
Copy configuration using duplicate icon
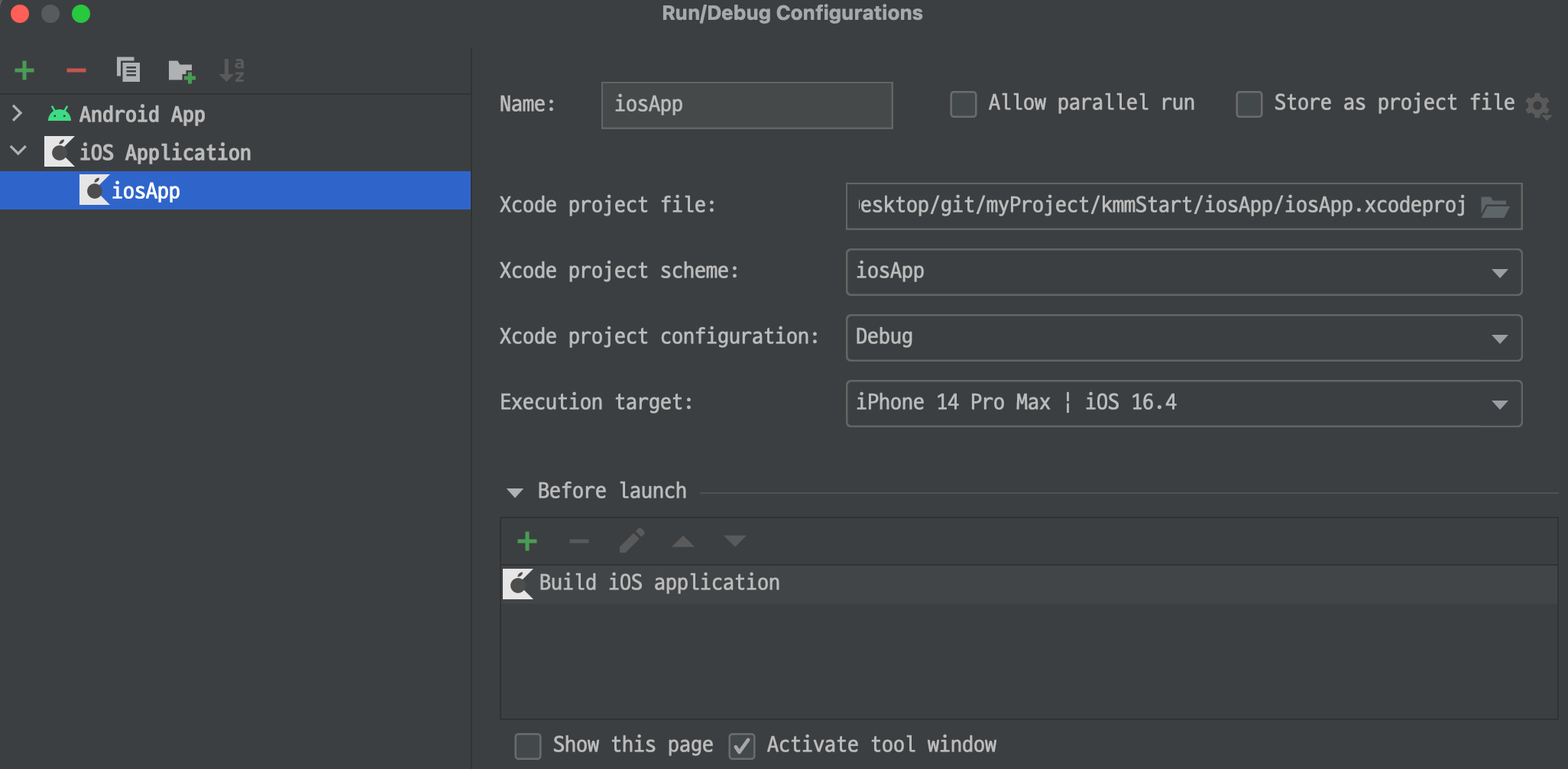point(128,70)
